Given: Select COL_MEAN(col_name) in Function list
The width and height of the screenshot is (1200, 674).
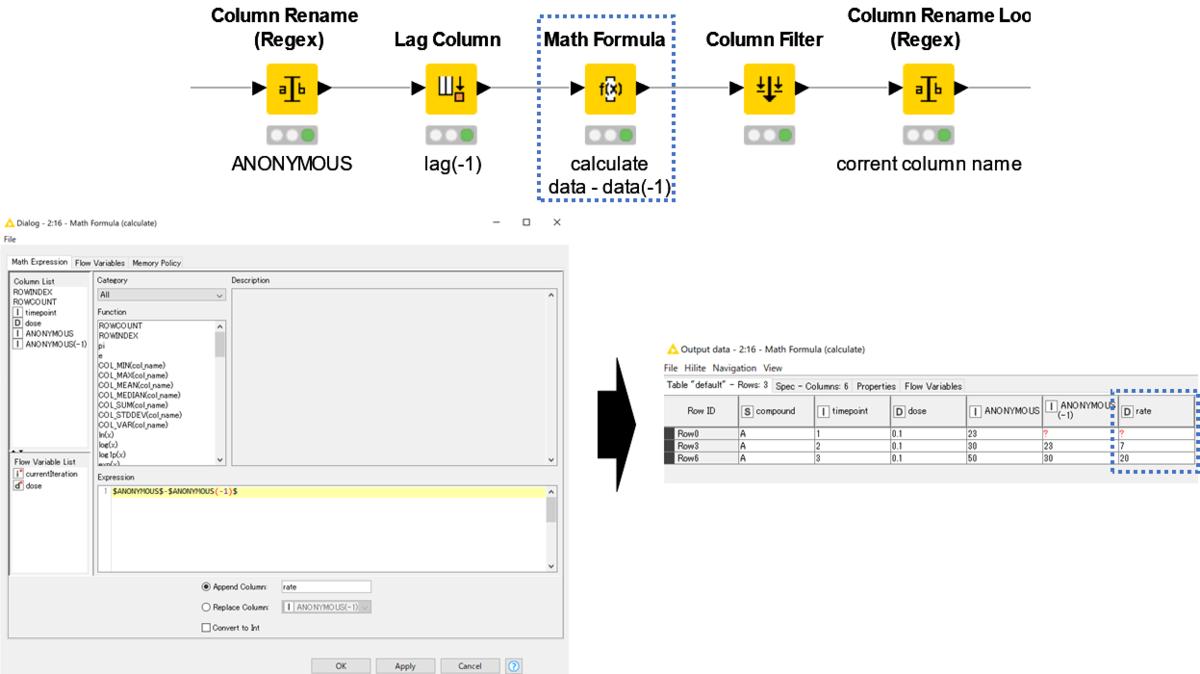Looking at the screenshot, I should 135,385.
